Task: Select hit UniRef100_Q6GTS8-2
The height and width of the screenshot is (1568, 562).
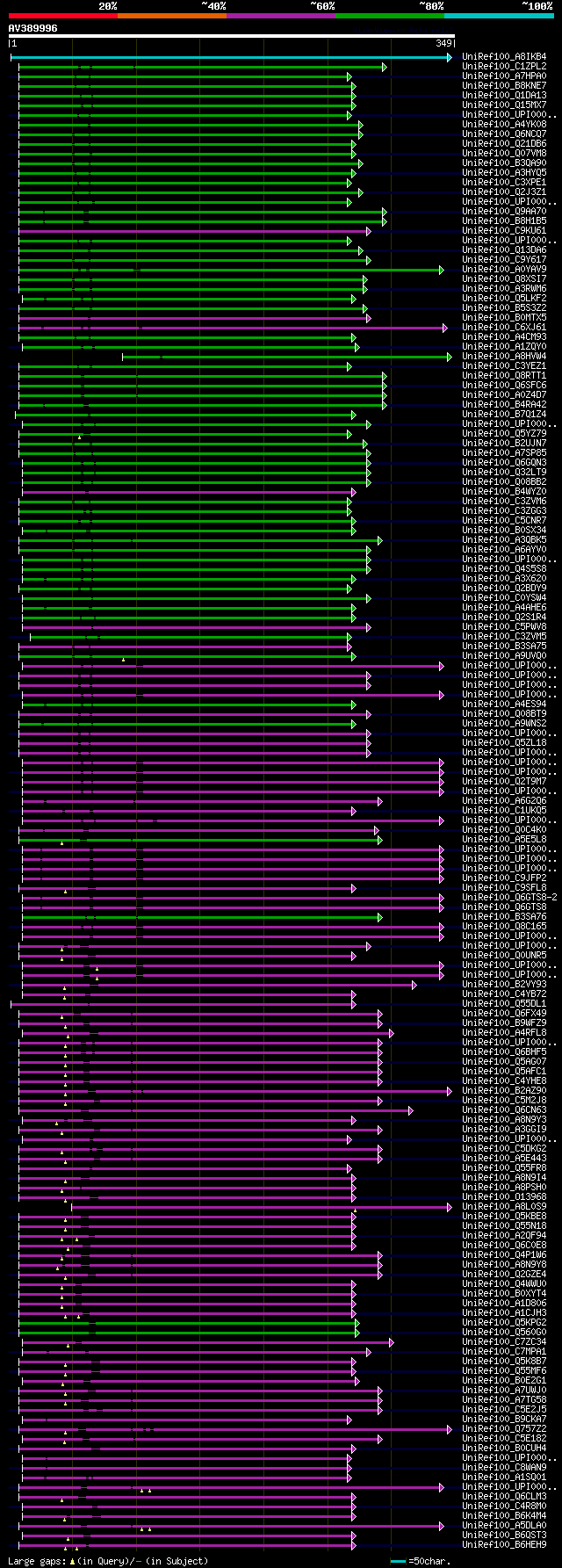Action: click(x=510, y=898)
